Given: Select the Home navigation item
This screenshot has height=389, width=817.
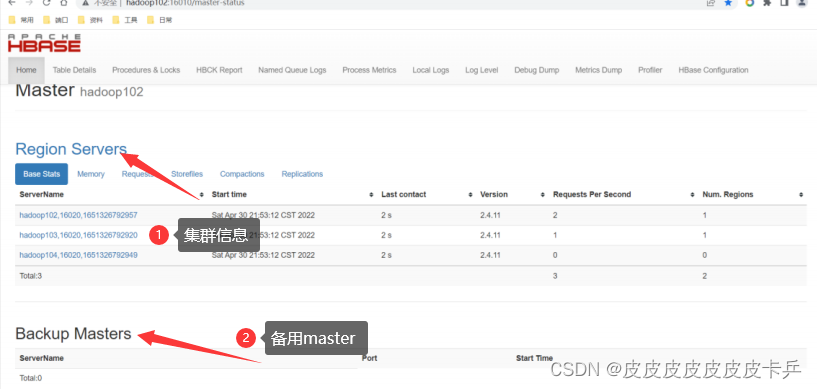Looking at the screenshot, I should tap(26, 70).
